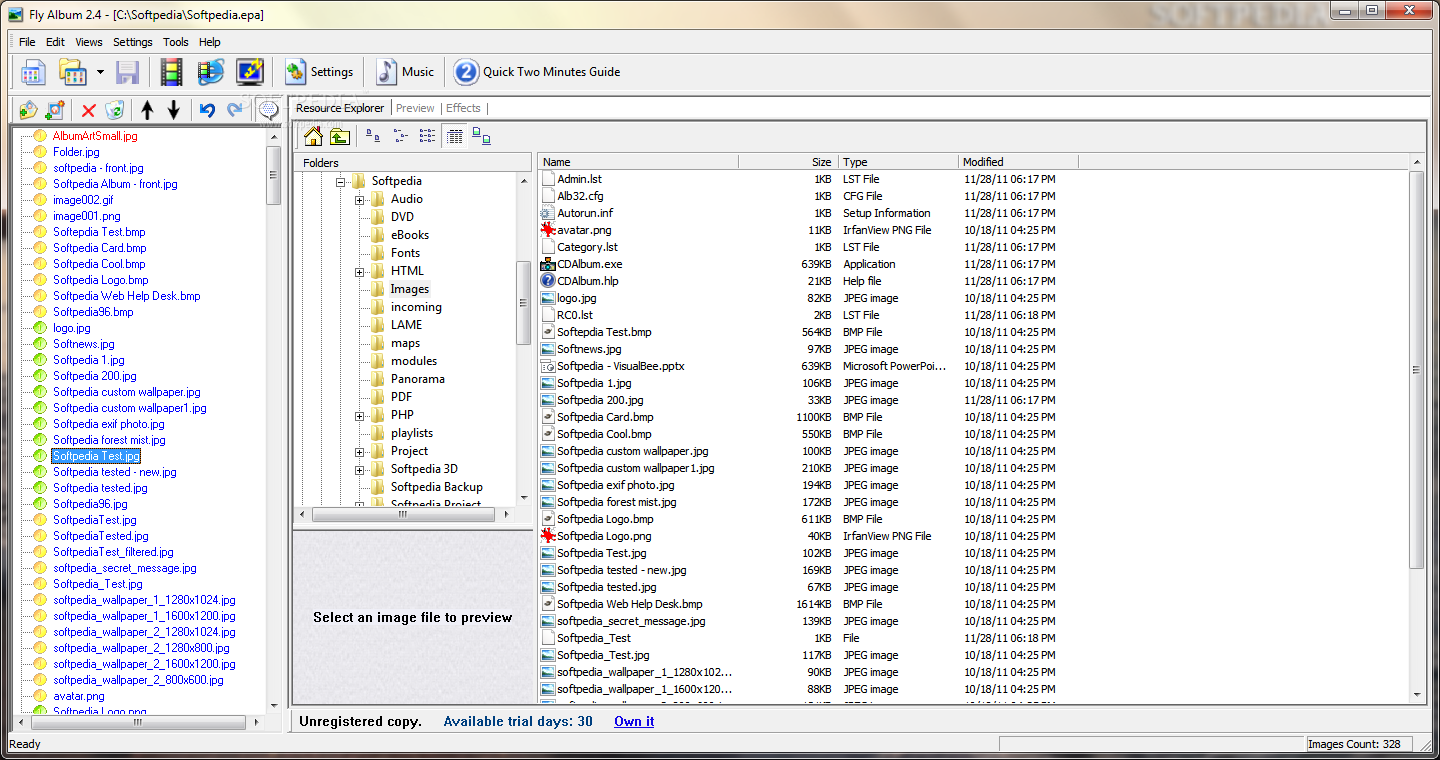Image resolution: width=1440 pixels, height=760 pixels.
Task: Click the film strip slideshow icon
Action: coord(172,72)
